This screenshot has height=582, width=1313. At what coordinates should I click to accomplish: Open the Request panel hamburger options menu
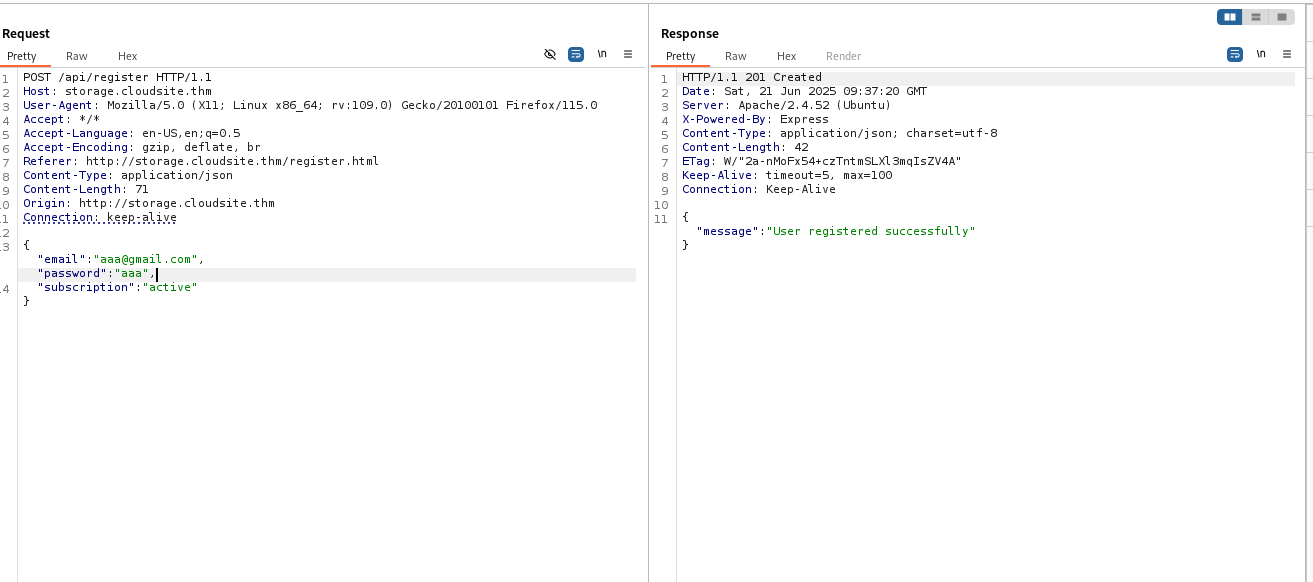628,55
